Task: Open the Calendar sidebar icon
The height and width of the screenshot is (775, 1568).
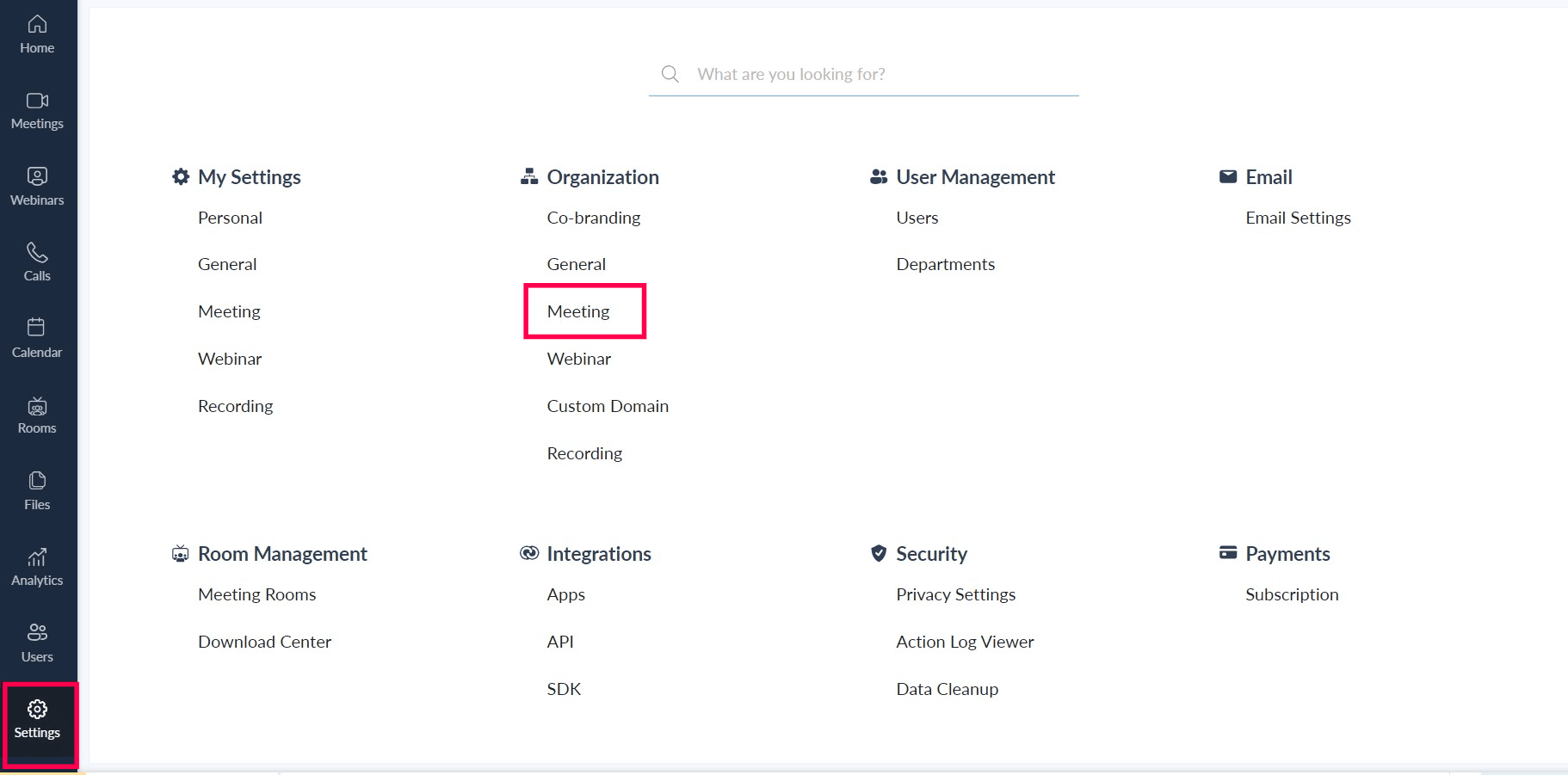Action: 37,339
